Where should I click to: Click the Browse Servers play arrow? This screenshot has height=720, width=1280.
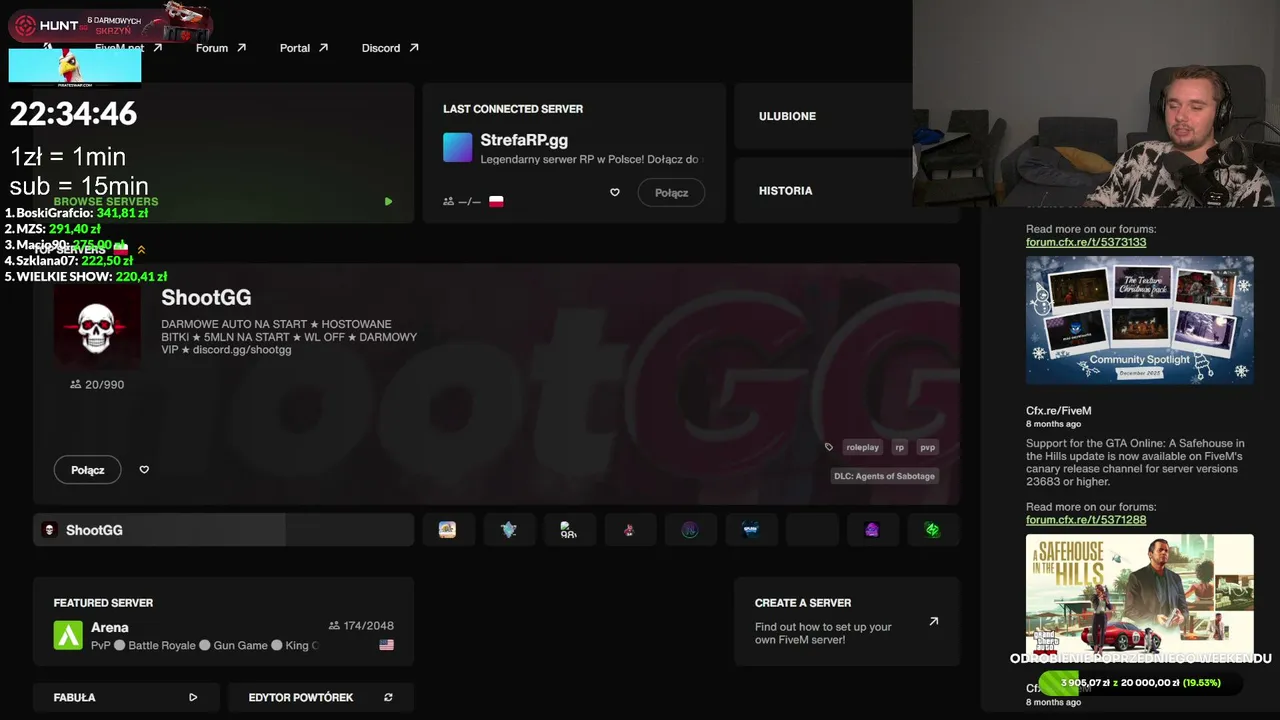coord(388,202)
